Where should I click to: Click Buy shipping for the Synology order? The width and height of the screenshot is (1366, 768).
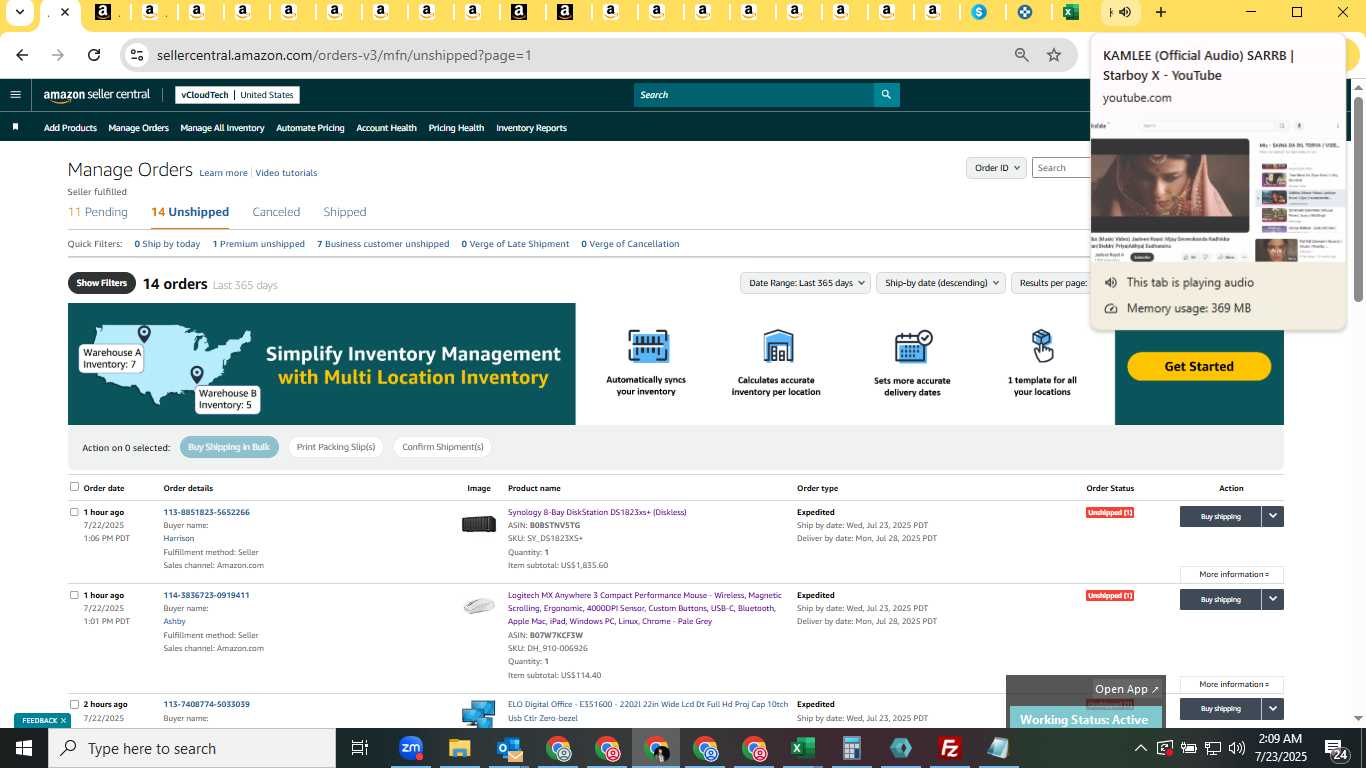[1220, 516]
